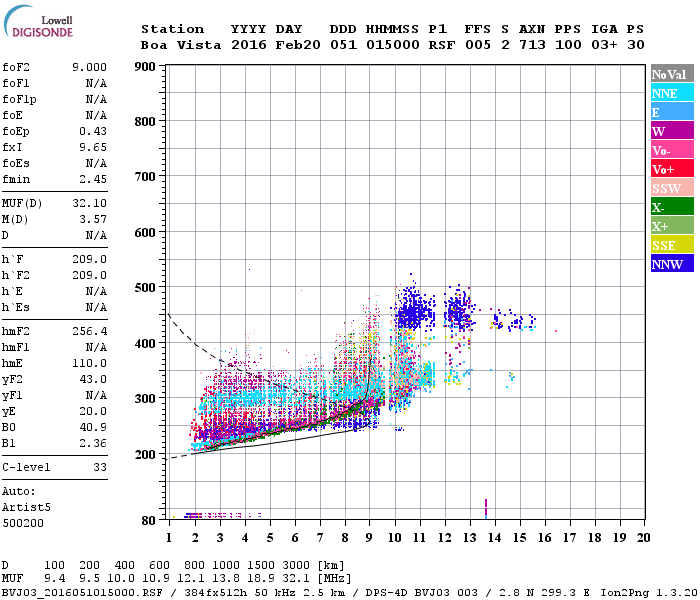
Task: Click the foF2 value 9.000
Action: click(89, 67)
